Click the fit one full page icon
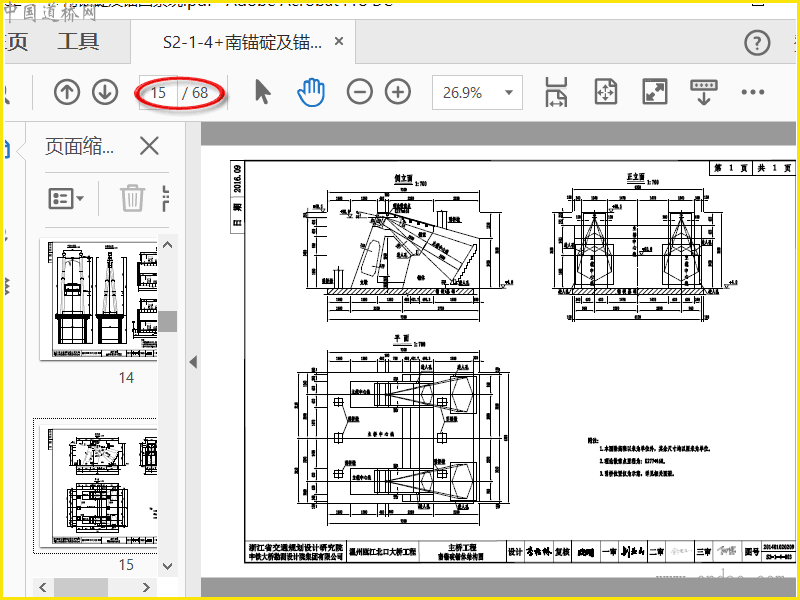This screenshot has width=800, height=600. coord(606,92)
